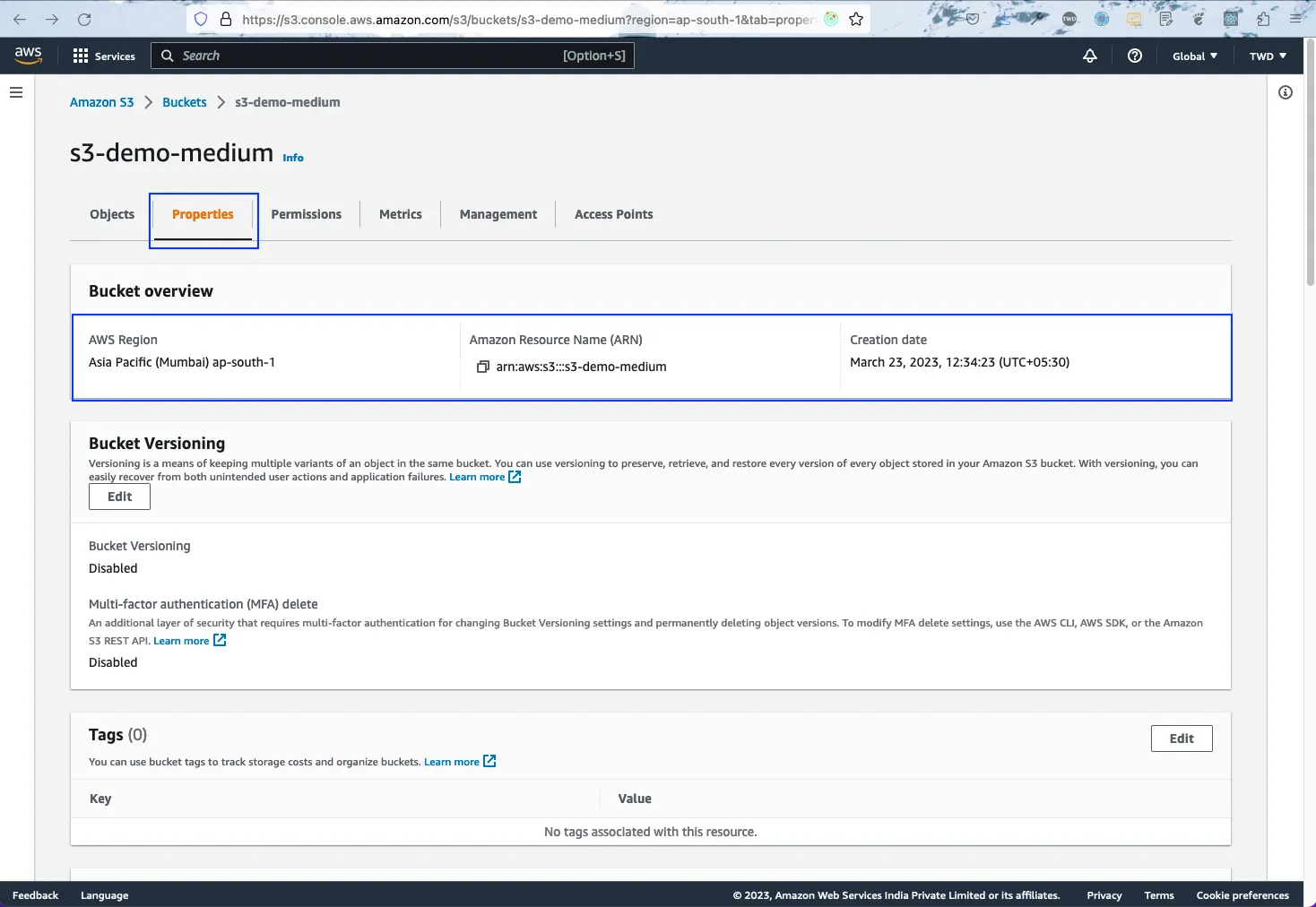The width and height of the screenshot is (1316, 907).
Task: Switch to the Access Points tab
Action: tap(614, 214)
